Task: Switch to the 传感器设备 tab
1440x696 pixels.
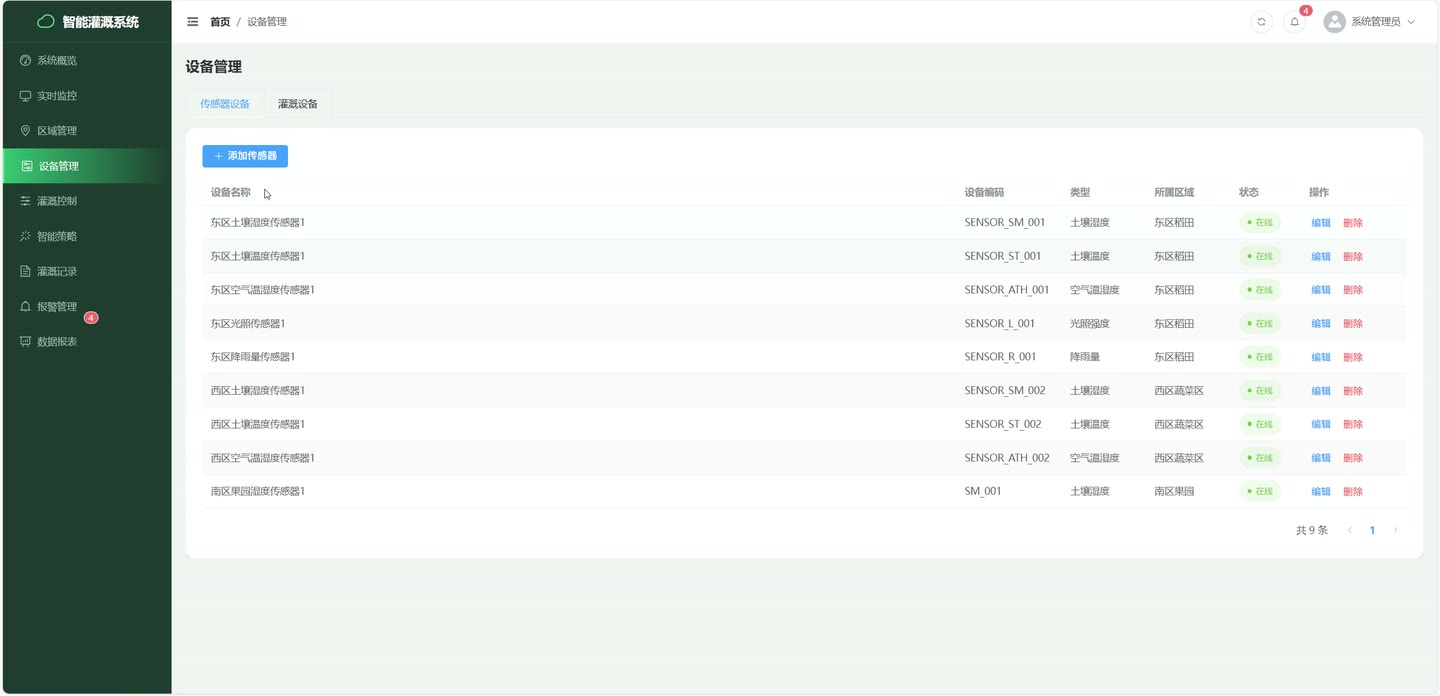Action: (225, 104)
